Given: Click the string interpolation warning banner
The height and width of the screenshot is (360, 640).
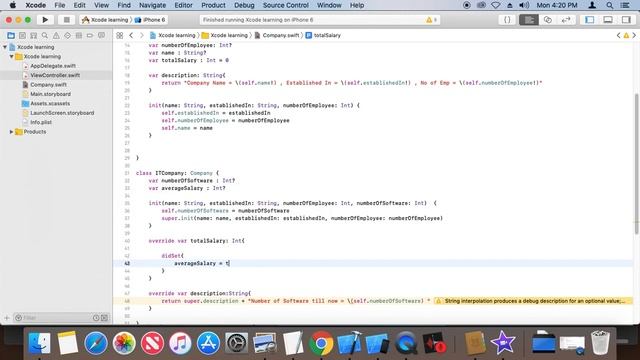Looking at the screenshot, I should 533,301.
